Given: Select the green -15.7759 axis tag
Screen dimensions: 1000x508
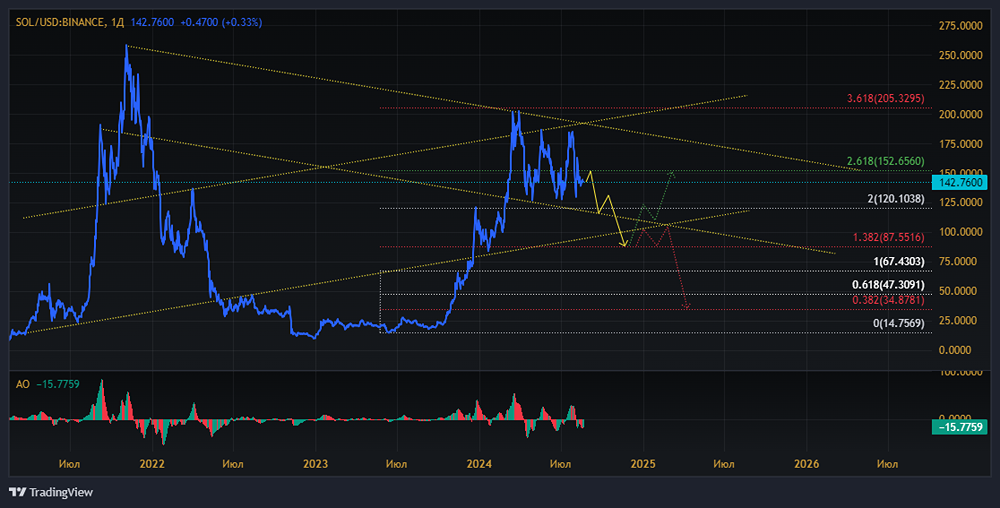Looking at the screenshot, I should coord(961,427).
